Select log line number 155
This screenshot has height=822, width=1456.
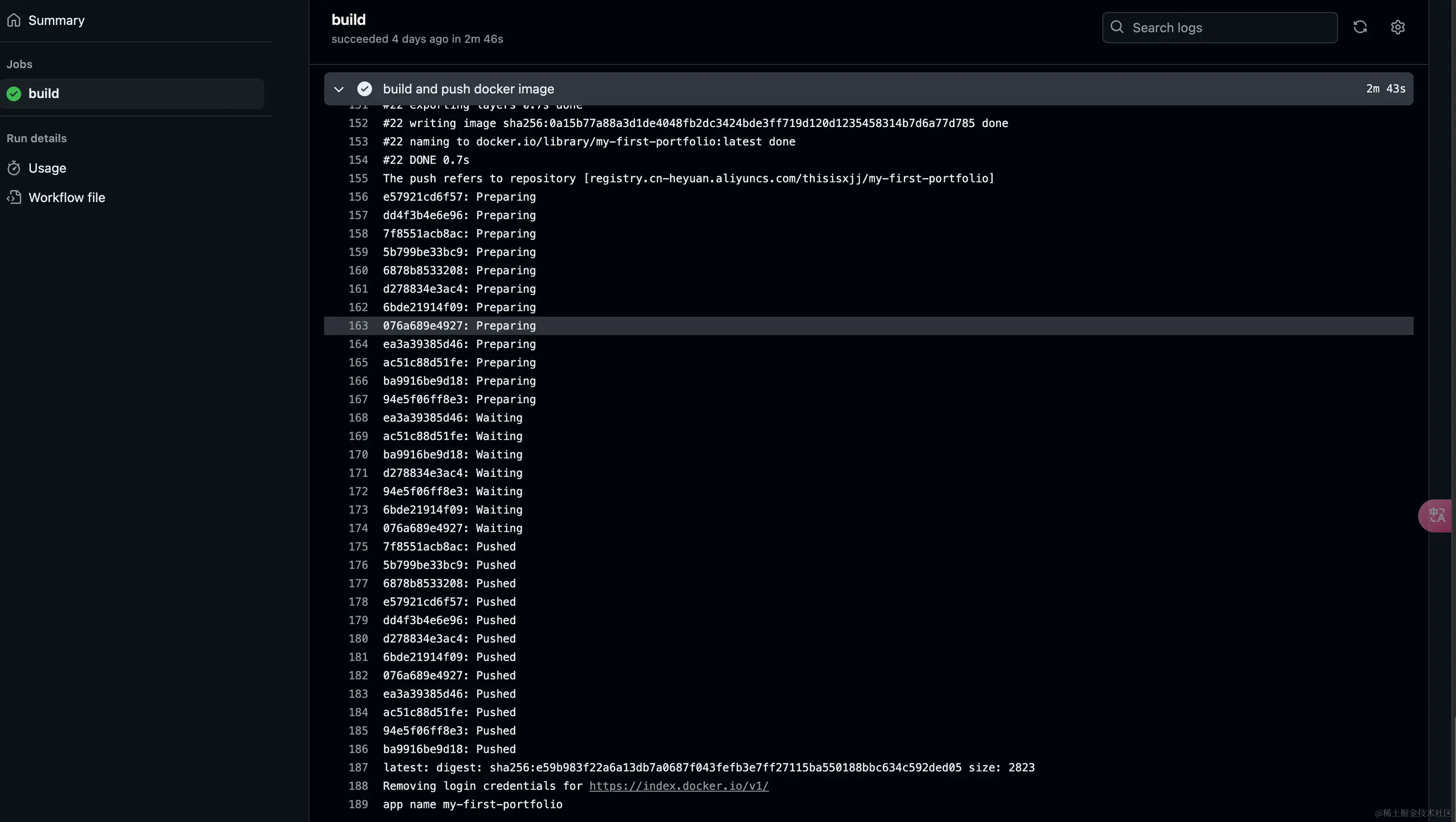click(x=358, y=179)
